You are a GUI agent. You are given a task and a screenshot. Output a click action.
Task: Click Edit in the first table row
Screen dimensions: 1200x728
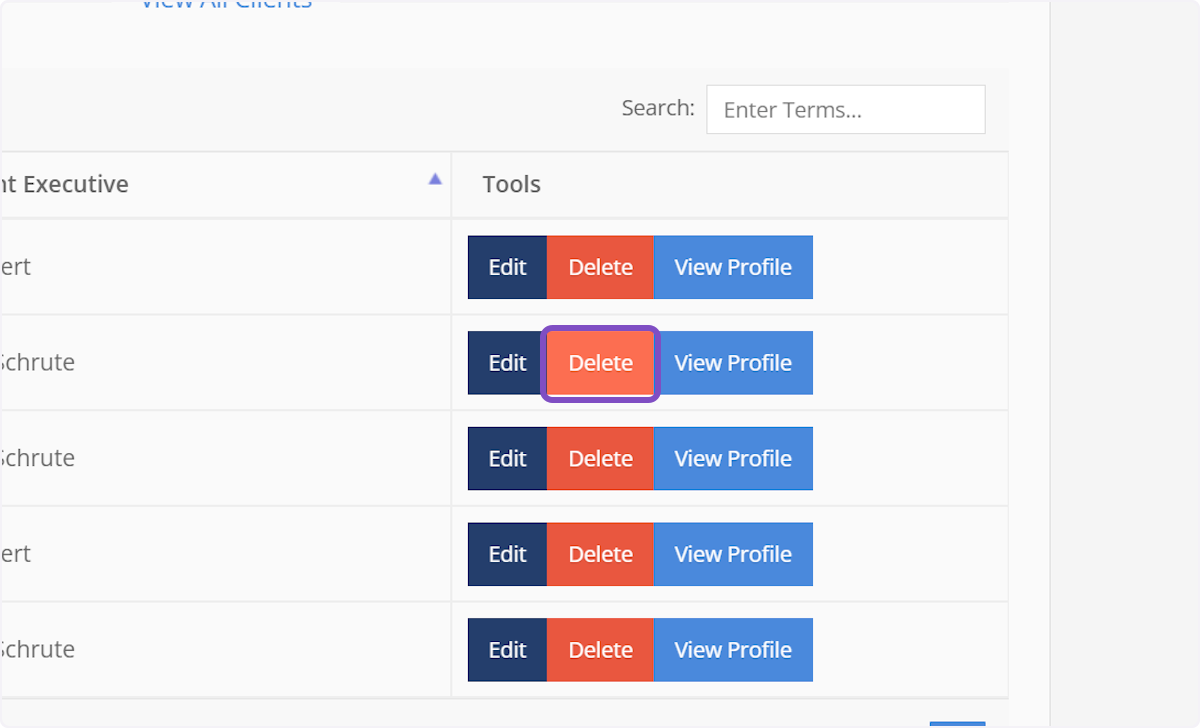pos(507,267)
